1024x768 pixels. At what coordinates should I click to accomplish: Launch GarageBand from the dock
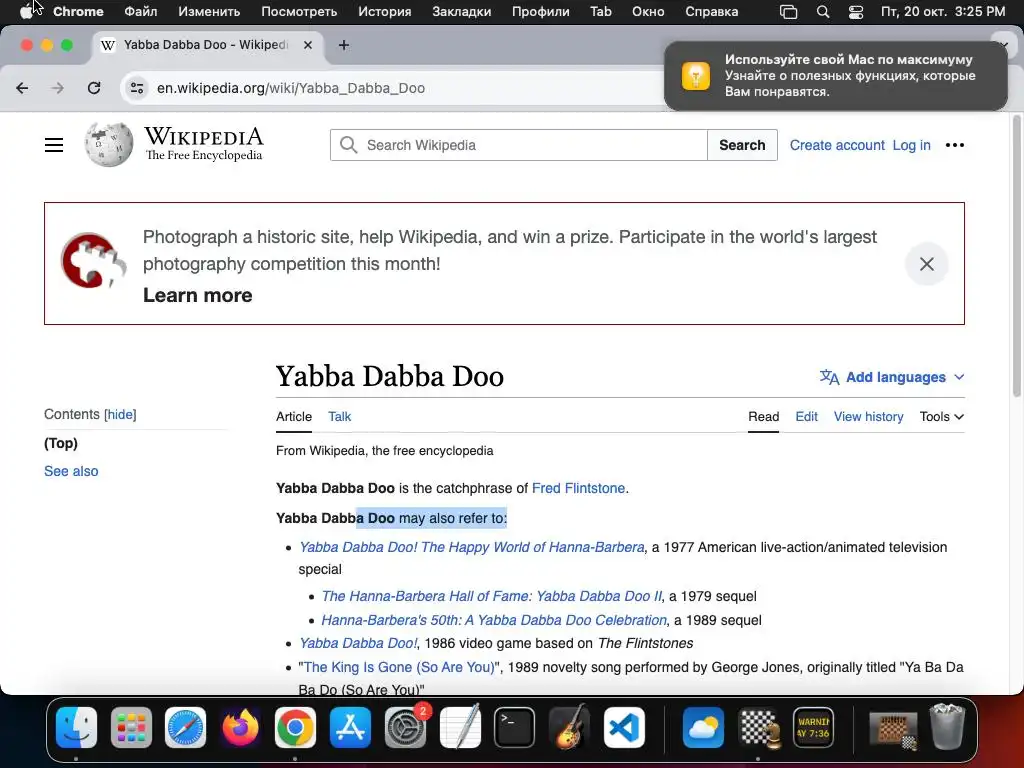coord(569,728)
